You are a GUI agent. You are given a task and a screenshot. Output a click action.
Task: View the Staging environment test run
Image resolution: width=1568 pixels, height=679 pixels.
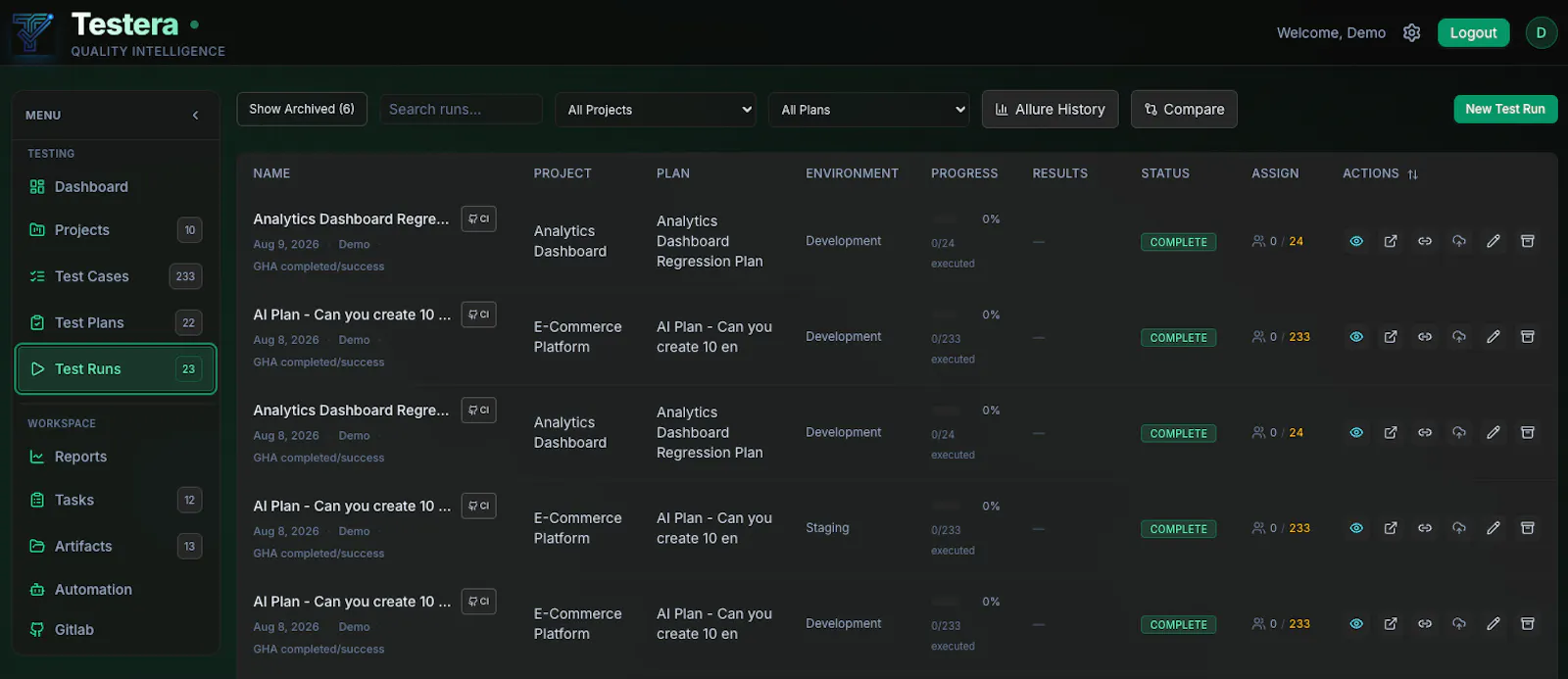pyautogui.click(x=1356, y=528)
